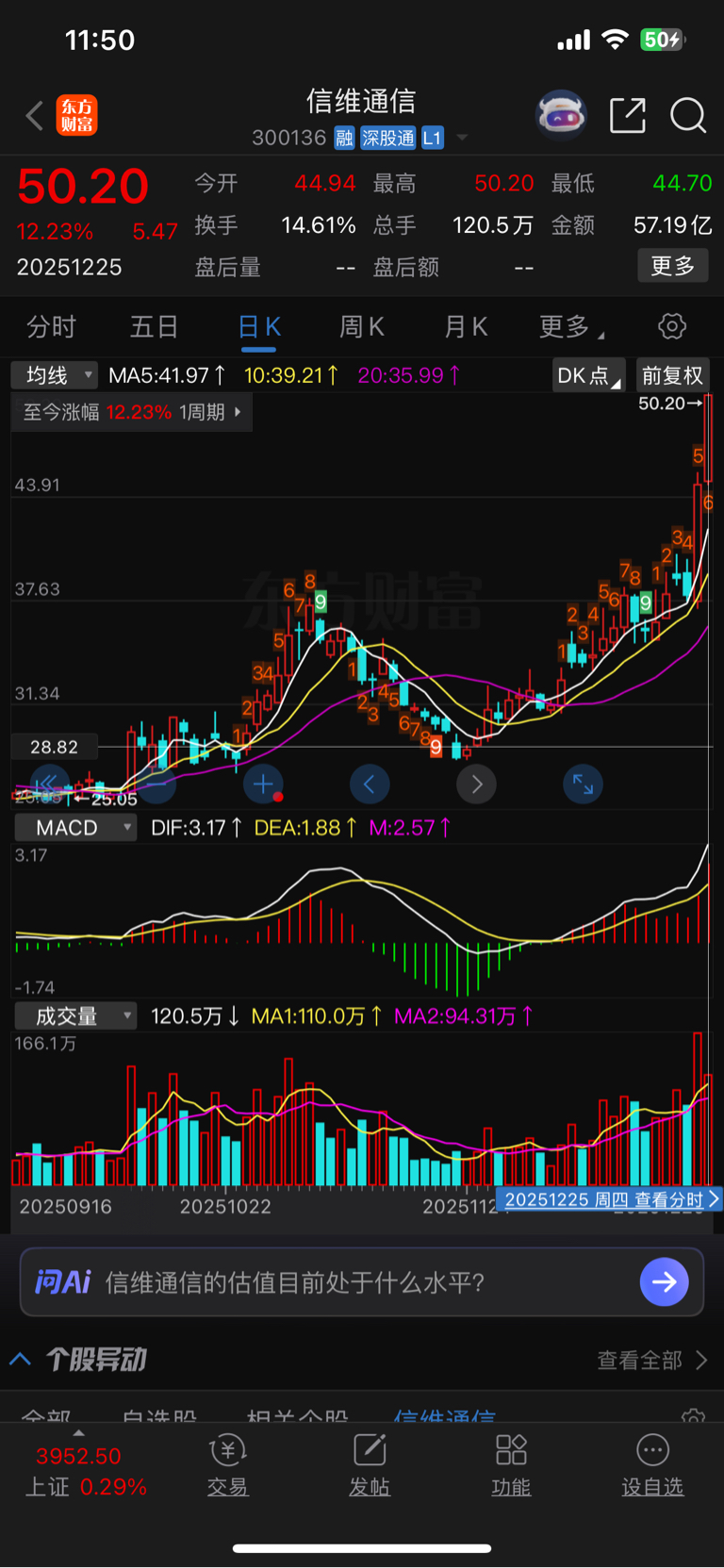Expand stock title dropdown arrow
Screen dimensions: 724x1568
pyautogui.click(x=462, y=138)
